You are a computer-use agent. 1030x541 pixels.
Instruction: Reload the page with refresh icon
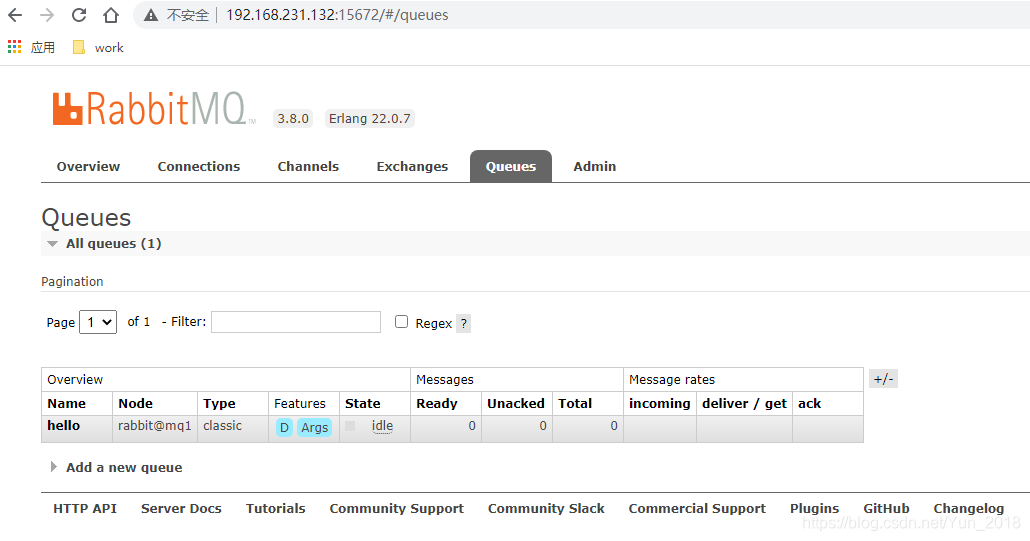click(79, 15)
